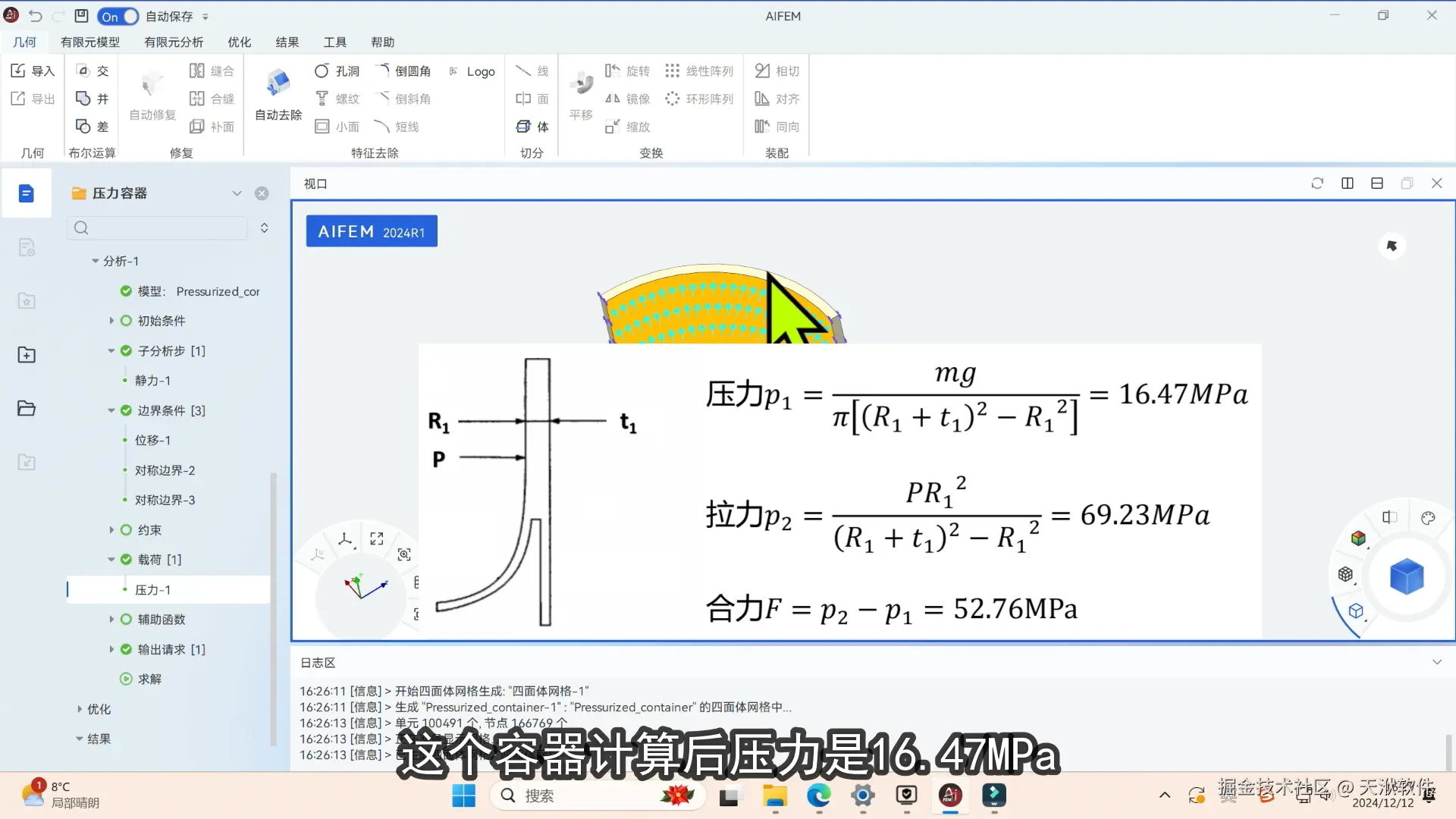Click the refresh viewport icon

(1317, 184)
